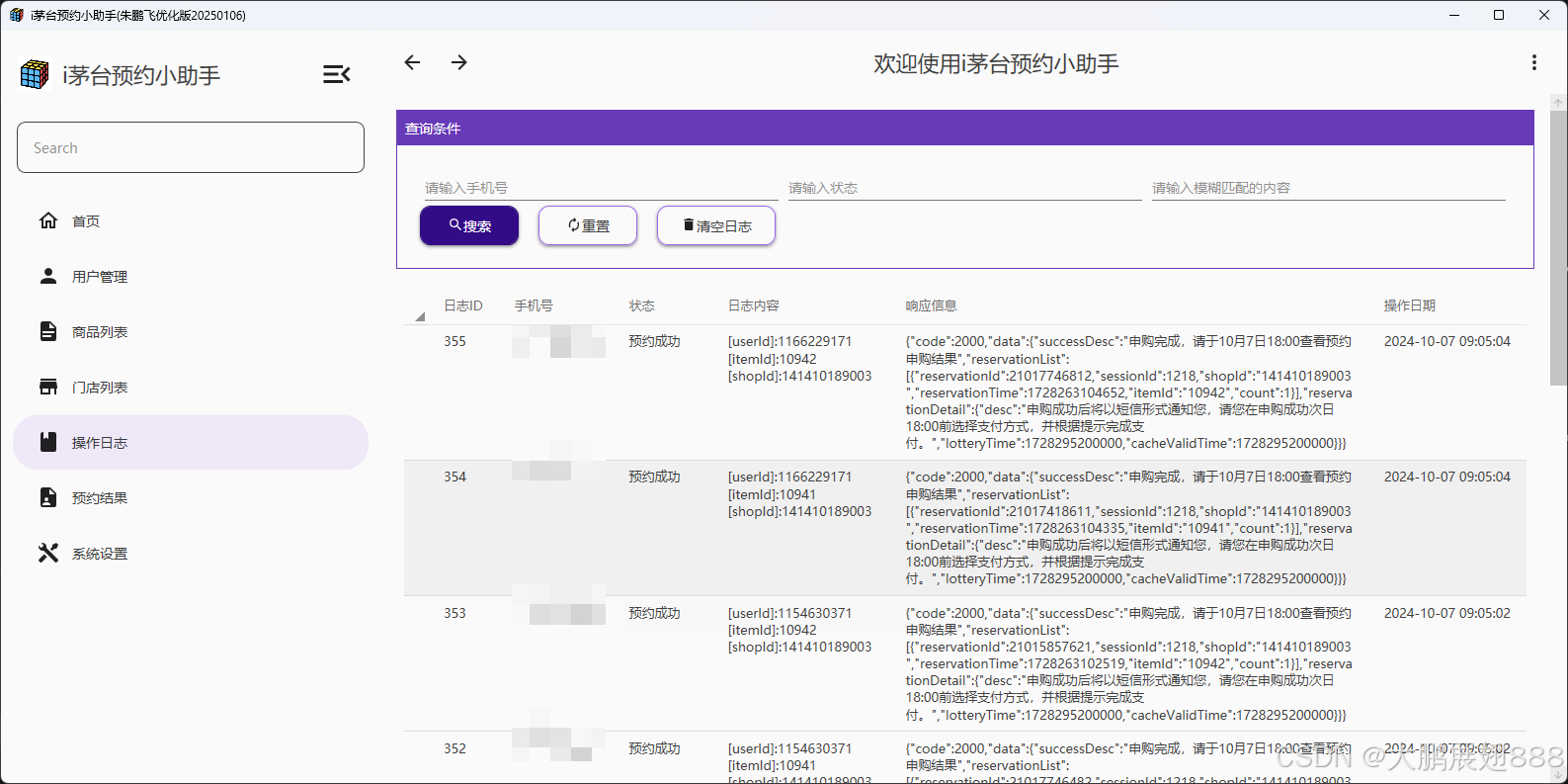
Task: Click the date in row 355
Action: click(1446, 341)
